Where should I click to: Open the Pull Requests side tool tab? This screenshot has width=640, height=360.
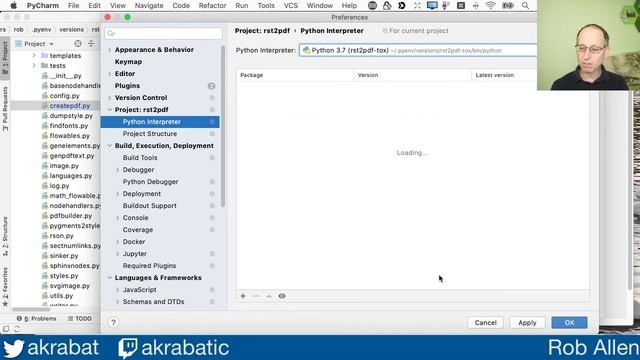[5, 109]
